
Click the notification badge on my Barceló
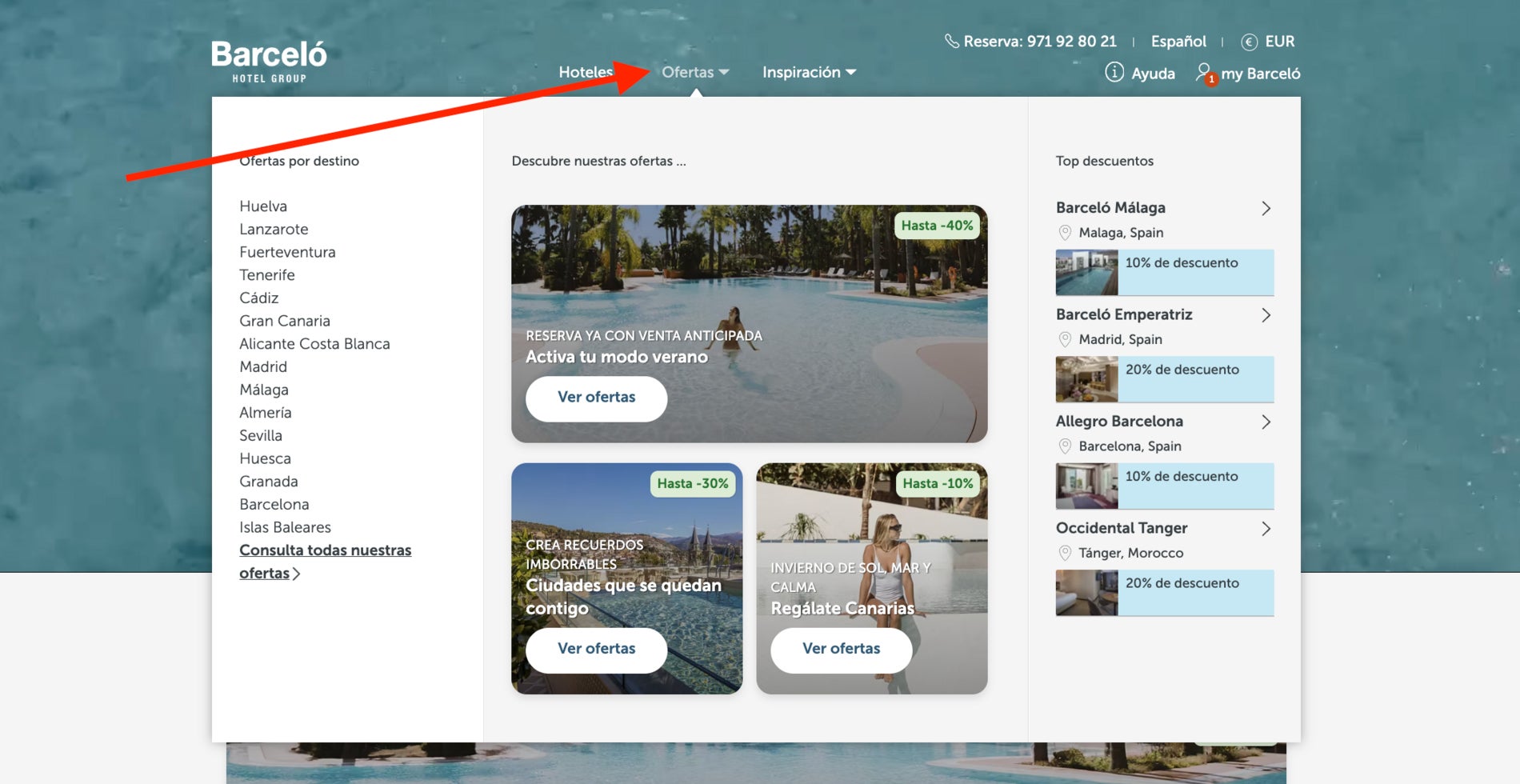pos(1213,79)
